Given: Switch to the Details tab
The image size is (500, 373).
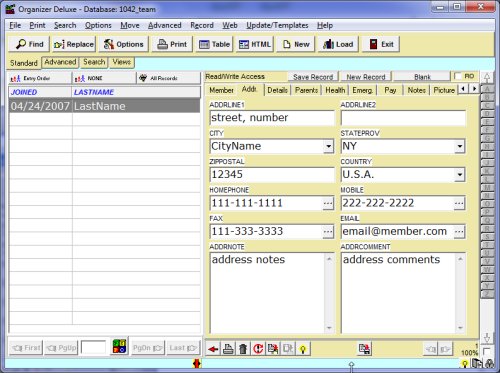Looking at the screenshot, I should [x=277, y=90].
